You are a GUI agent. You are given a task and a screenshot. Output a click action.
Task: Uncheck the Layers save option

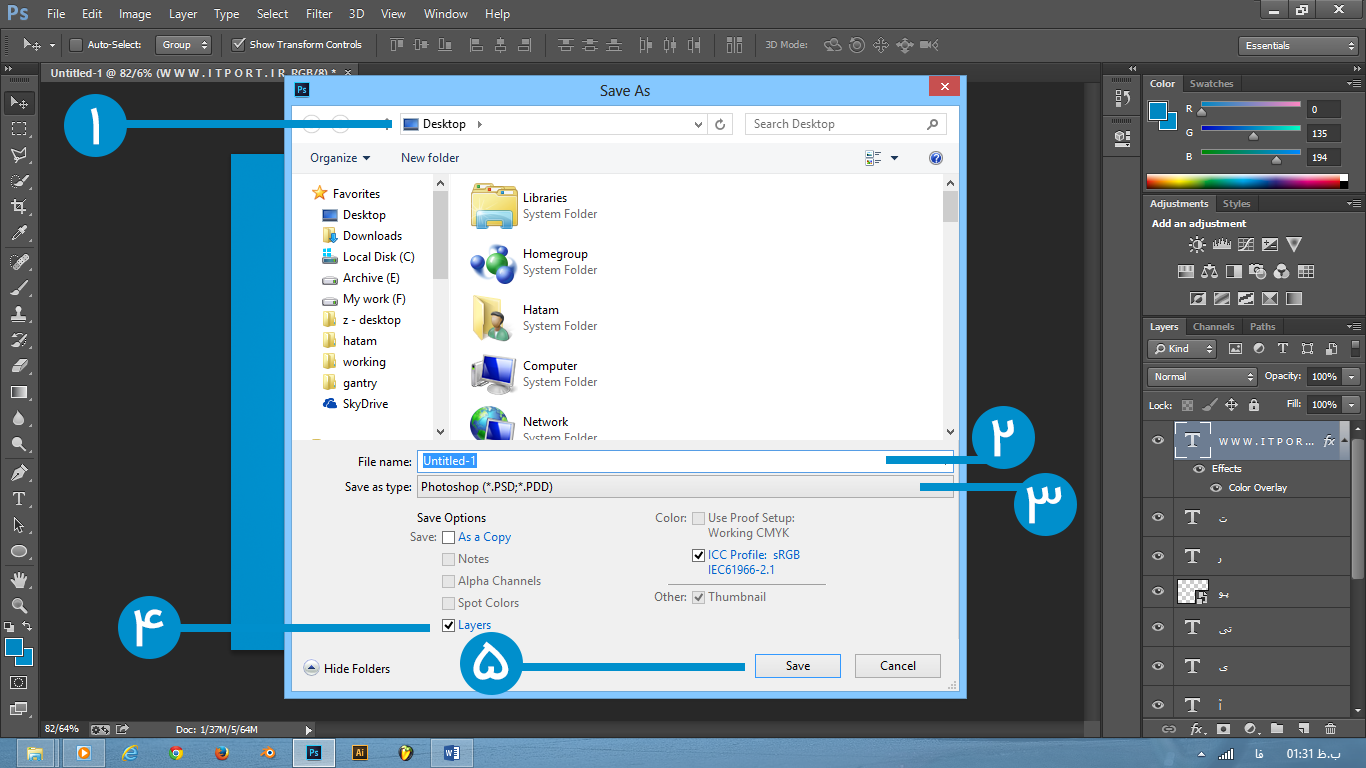click(449, 625)
